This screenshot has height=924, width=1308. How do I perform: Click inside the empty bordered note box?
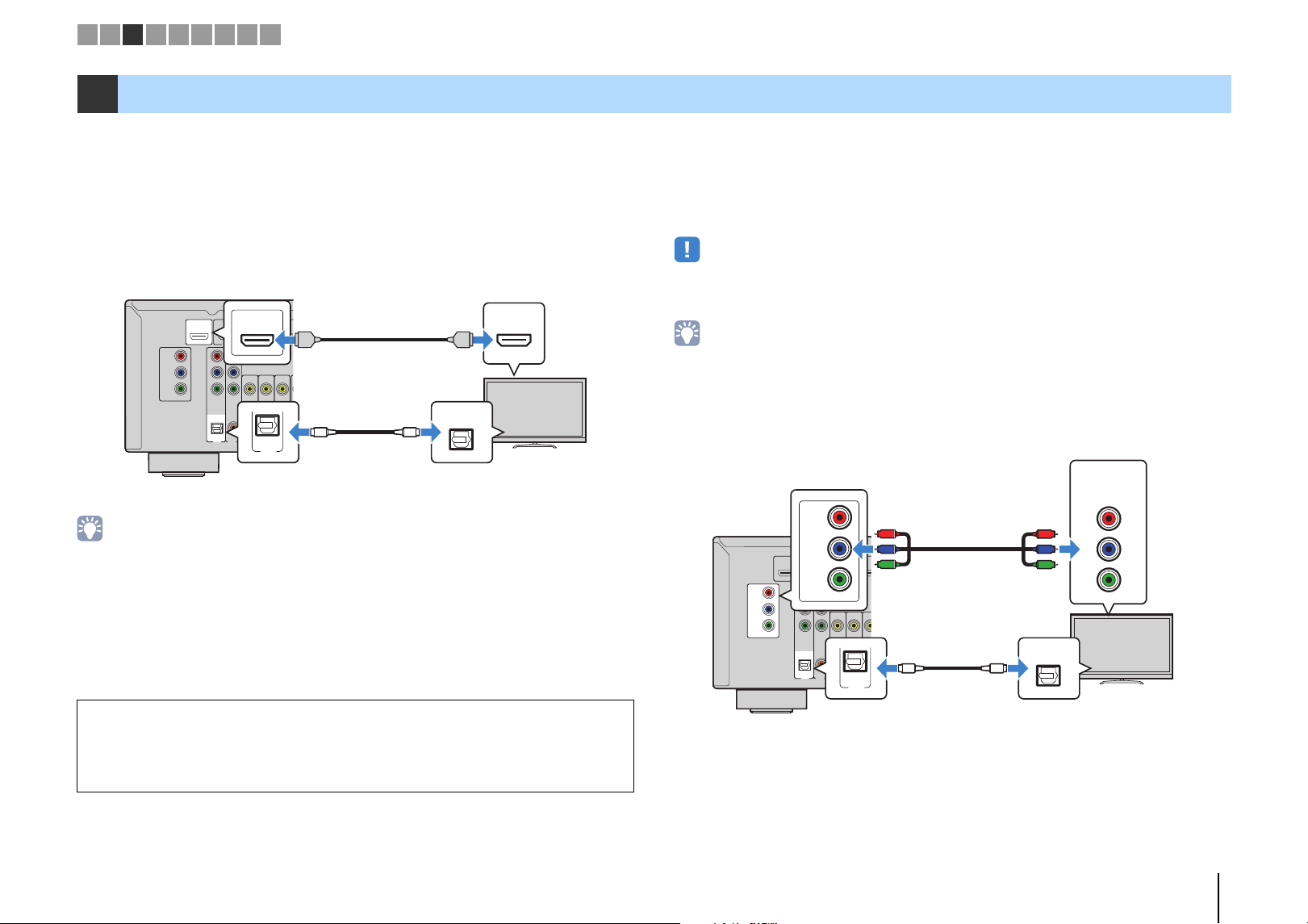355,746
